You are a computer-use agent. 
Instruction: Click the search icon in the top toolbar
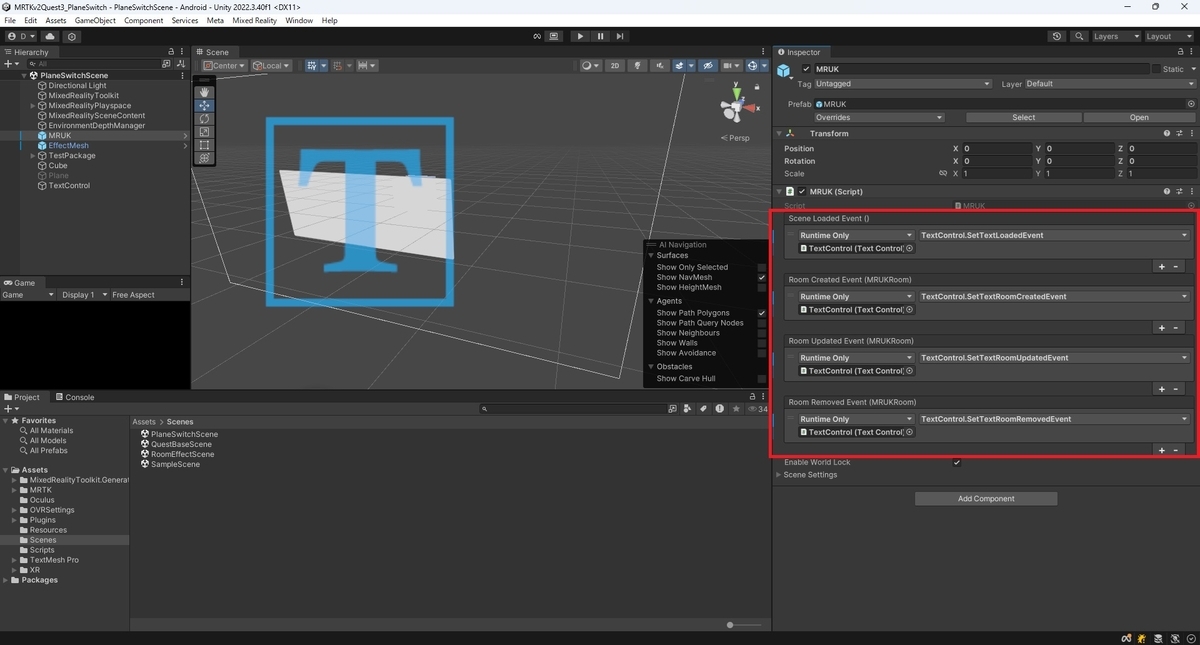coord(1079,36)
